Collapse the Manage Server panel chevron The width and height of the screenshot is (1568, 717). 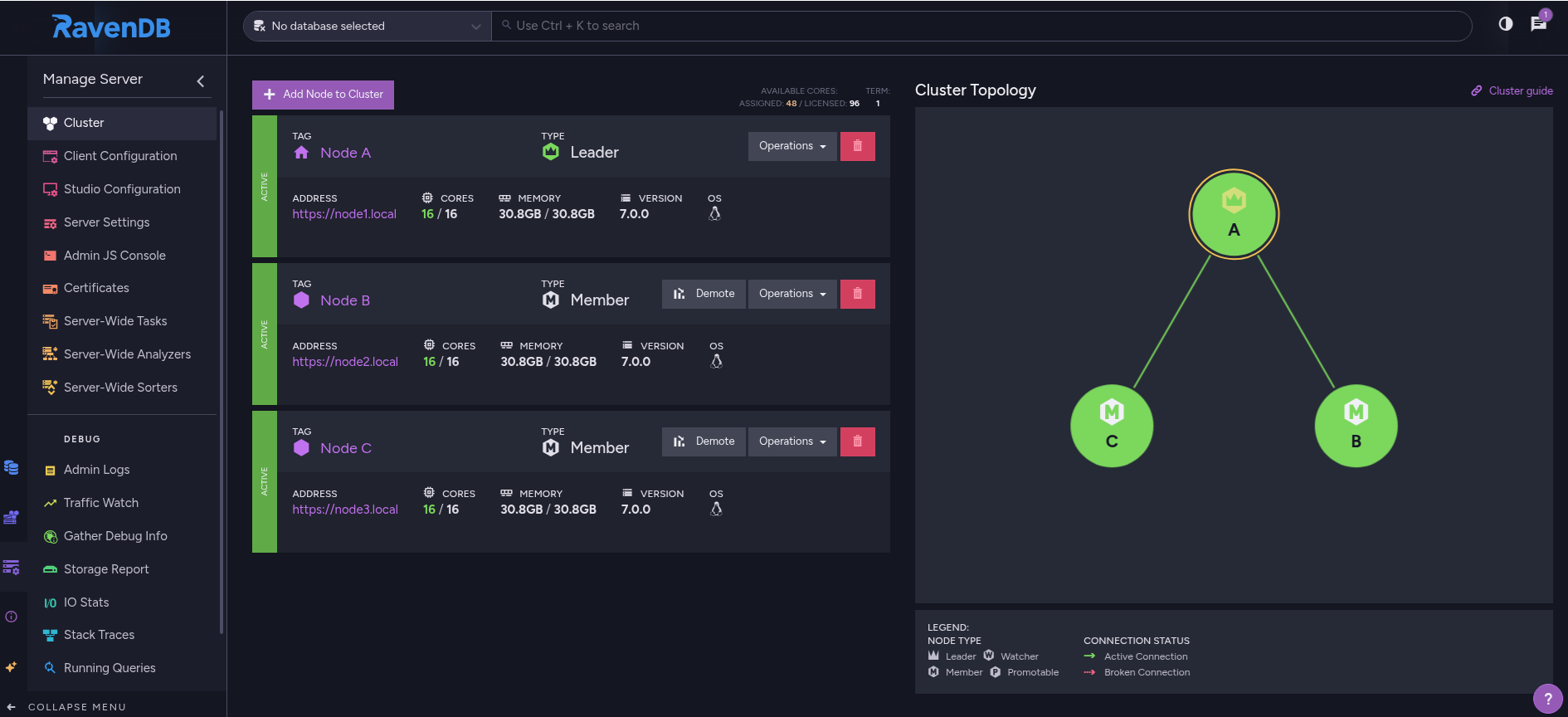click(x=200, y=80)
